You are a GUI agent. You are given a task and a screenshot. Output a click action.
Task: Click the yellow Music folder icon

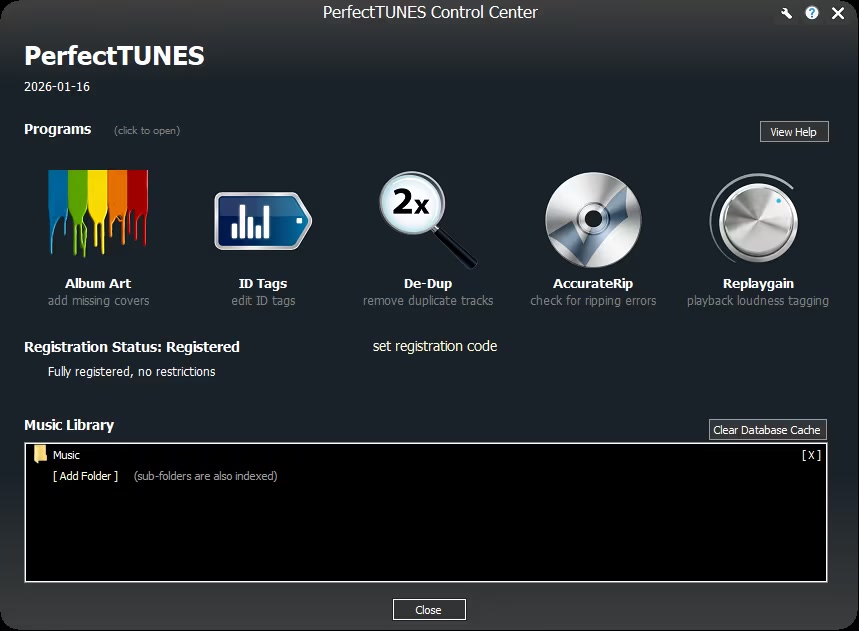click(40, 455)
